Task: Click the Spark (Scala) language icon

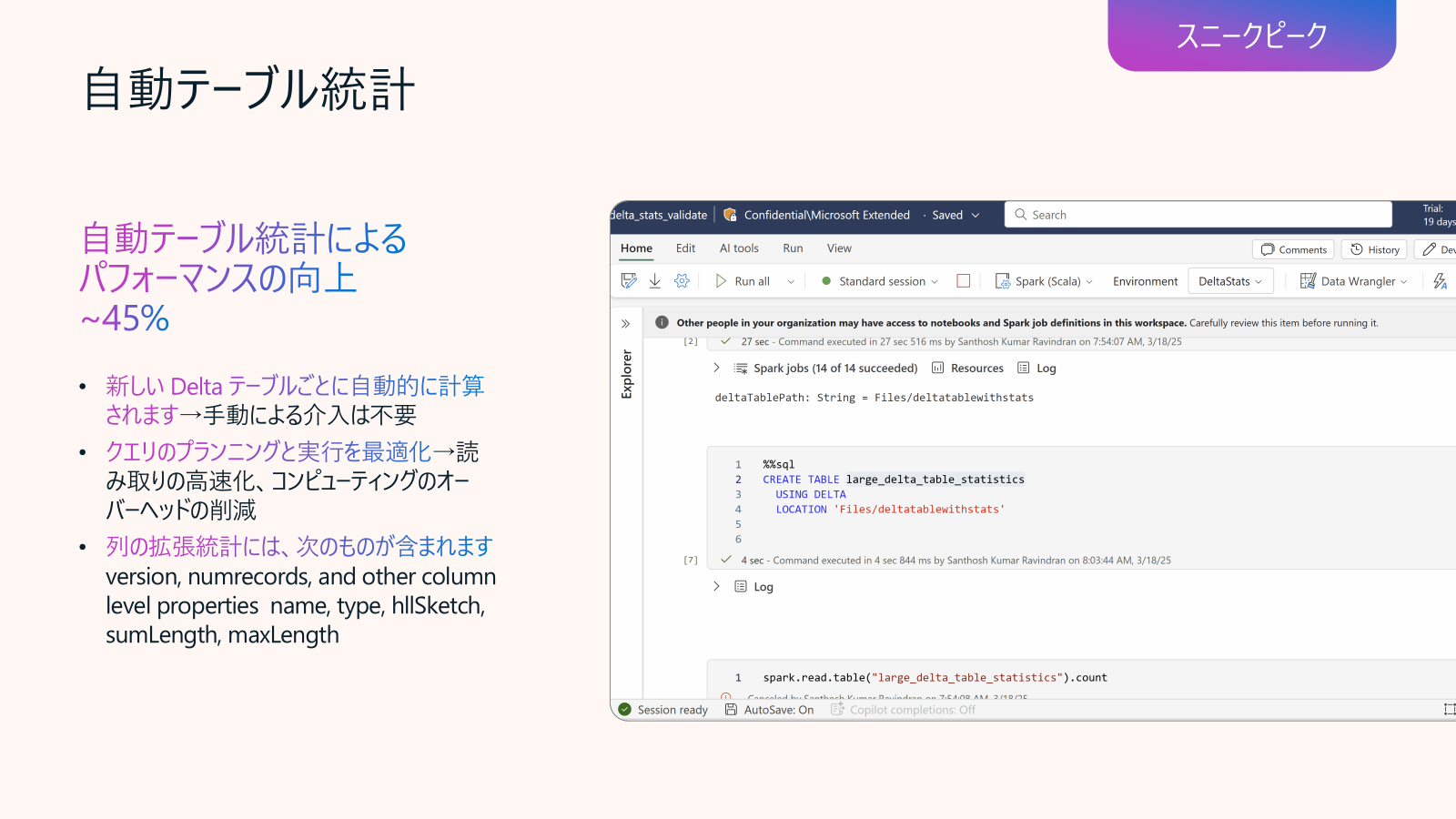Action: 1003,281
